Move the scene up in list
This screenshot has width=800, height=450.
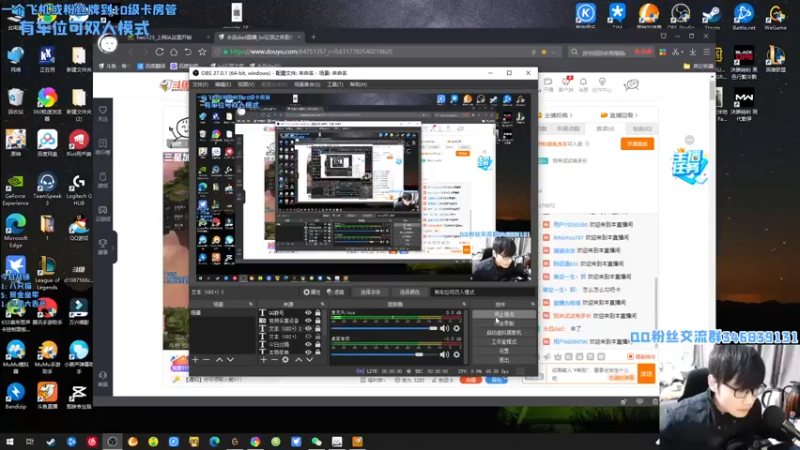coord(219,360)
